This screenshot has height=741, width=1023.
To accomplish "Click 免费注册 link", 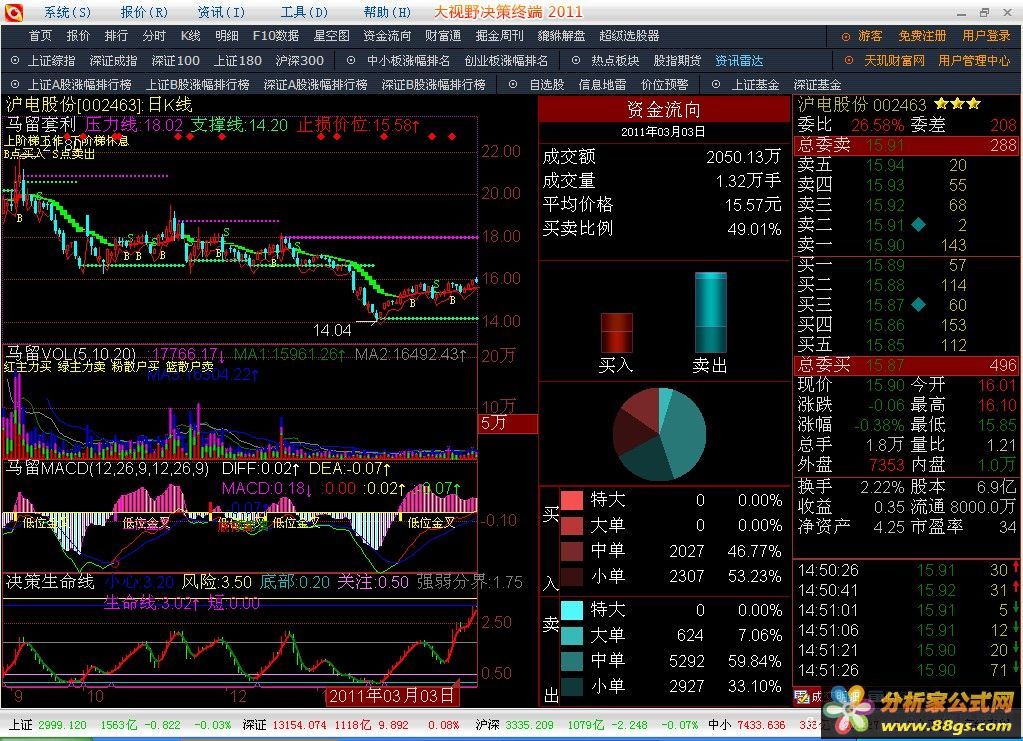I will click(922, 37).
